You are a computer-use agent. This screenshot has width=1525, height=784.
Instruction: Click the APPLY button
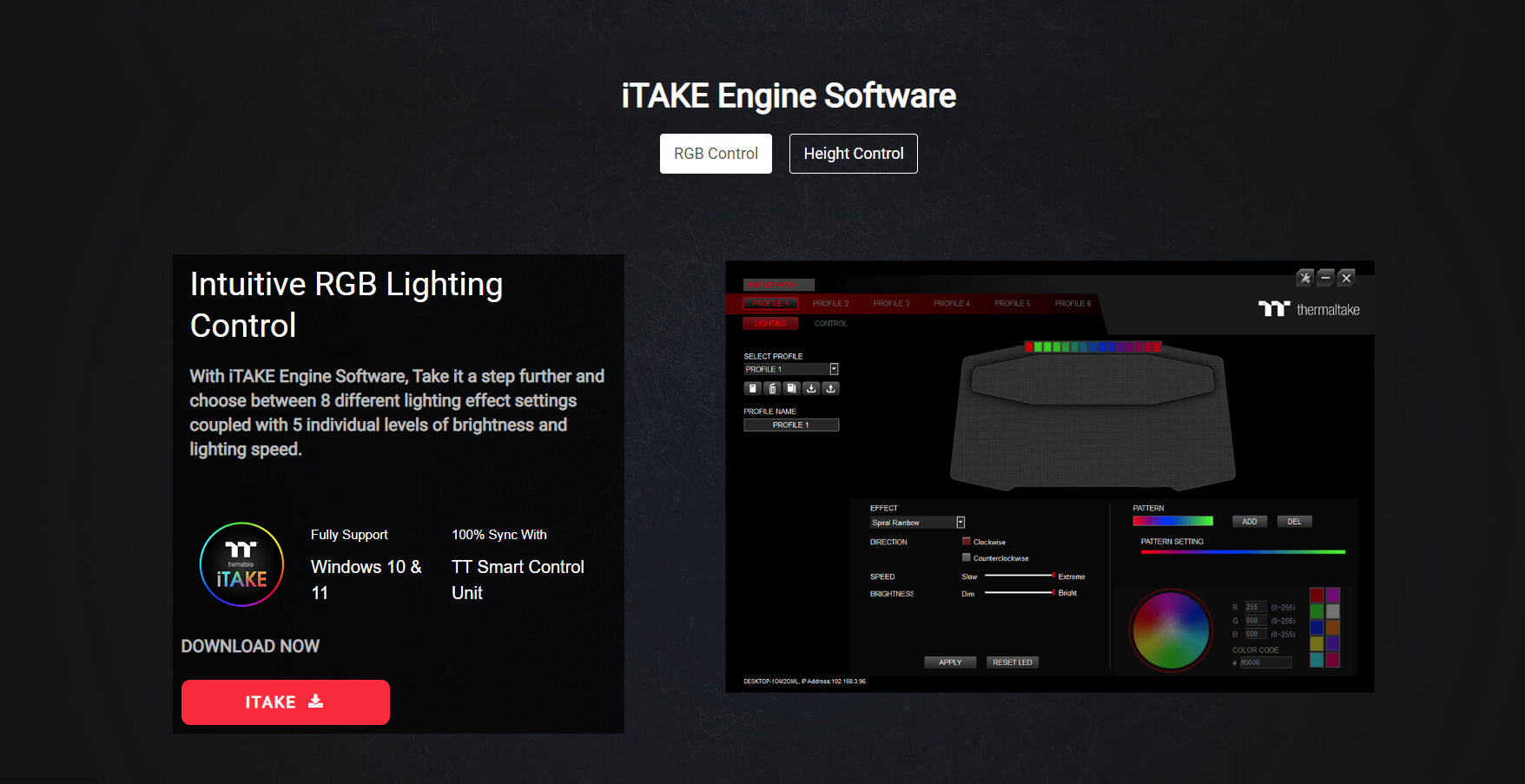(x=950, y=662)
